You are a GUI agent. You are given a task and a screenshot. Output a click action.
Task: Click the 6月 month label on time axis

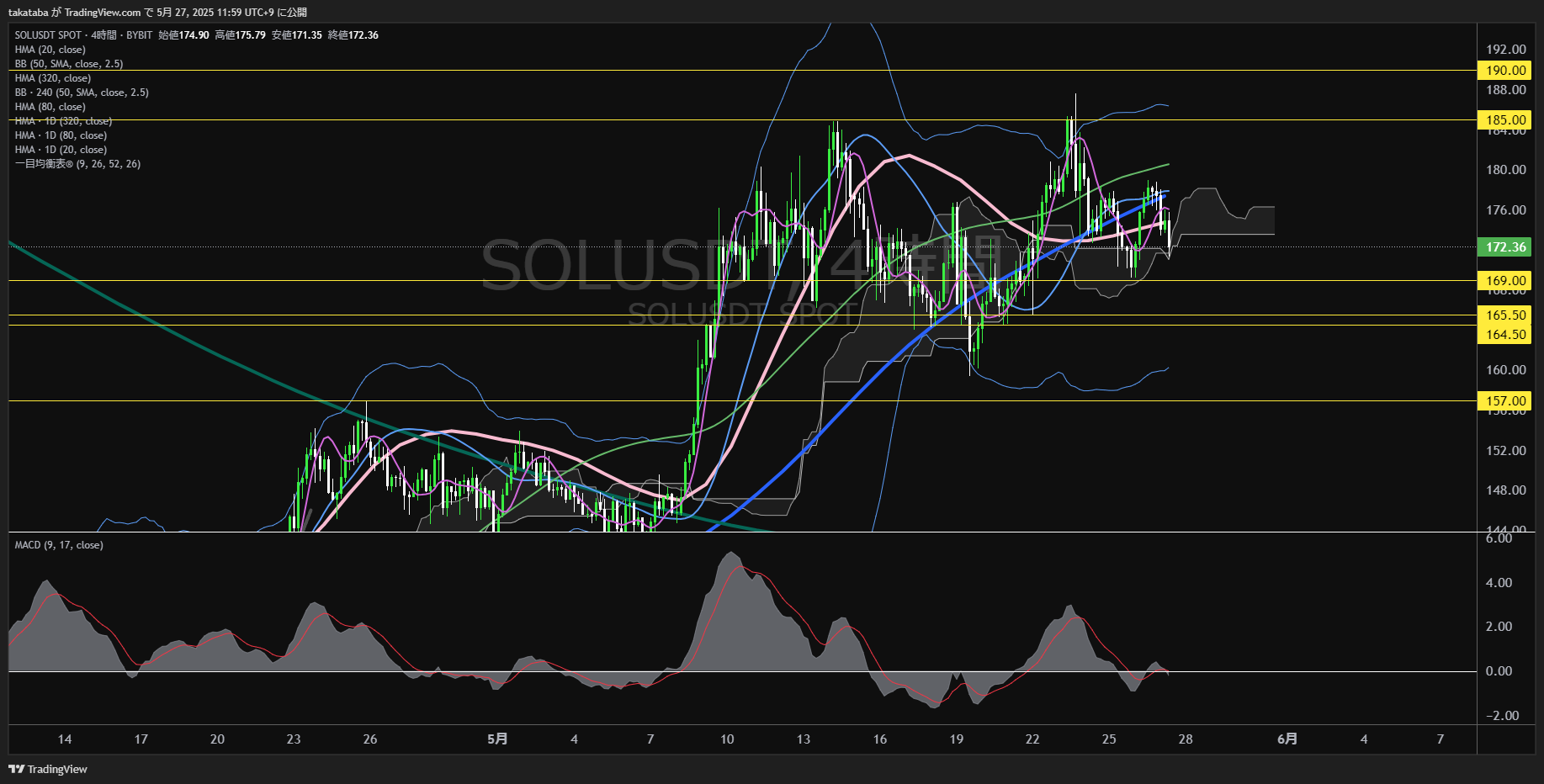click(1287, 739)
